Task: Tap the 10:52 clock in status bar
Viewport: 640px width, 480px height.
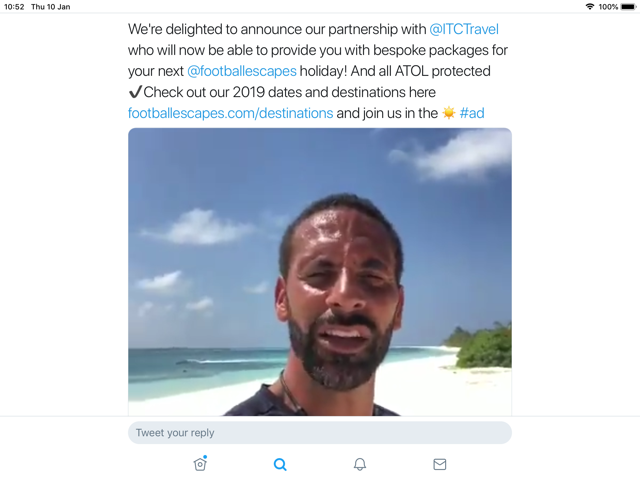Action: click(14, 7)
